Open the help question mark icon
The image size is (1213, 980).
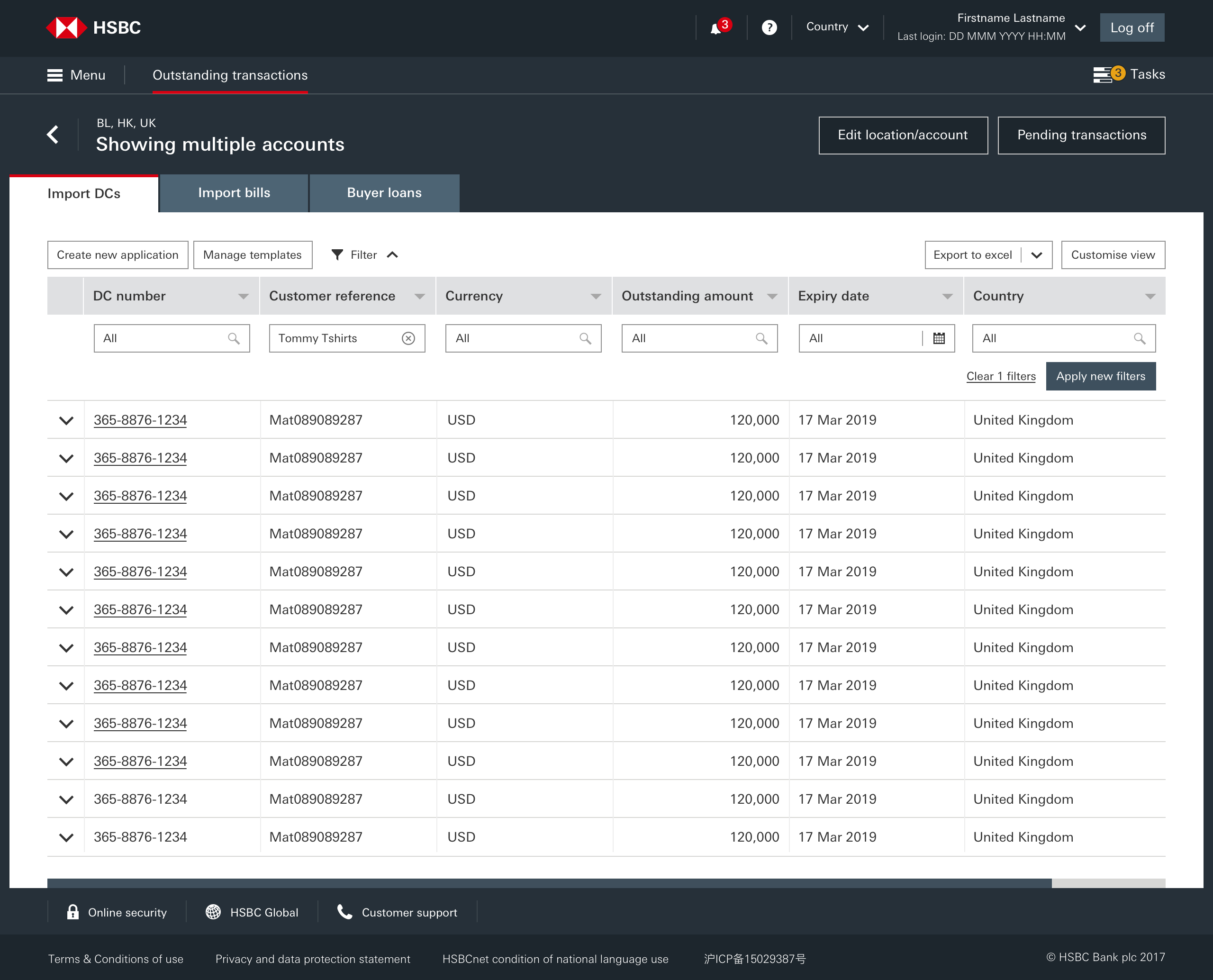click(x=769, y=27)
